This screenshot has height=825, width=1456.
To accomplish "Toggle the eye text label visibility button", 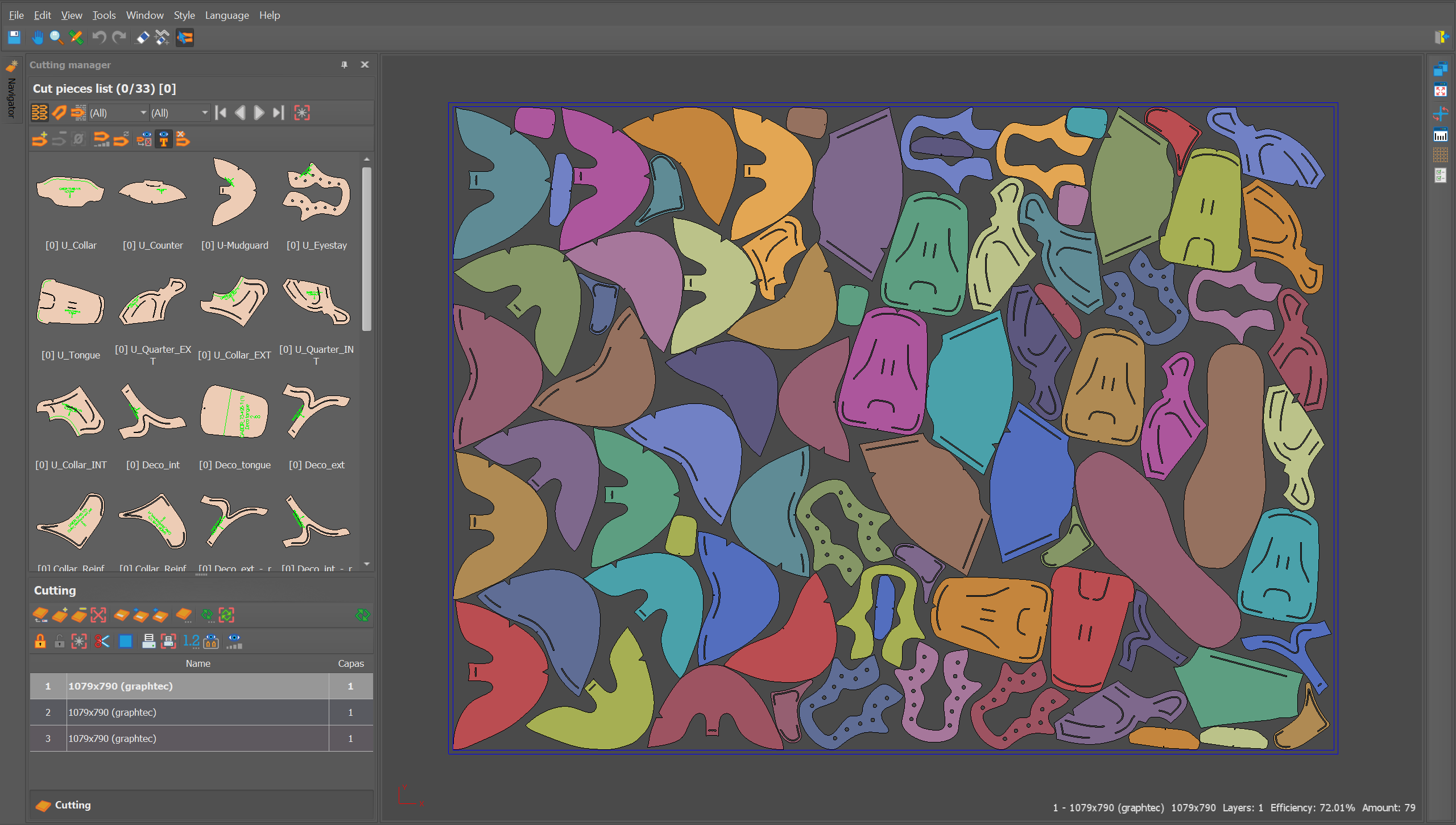I will tap(164, 139).
